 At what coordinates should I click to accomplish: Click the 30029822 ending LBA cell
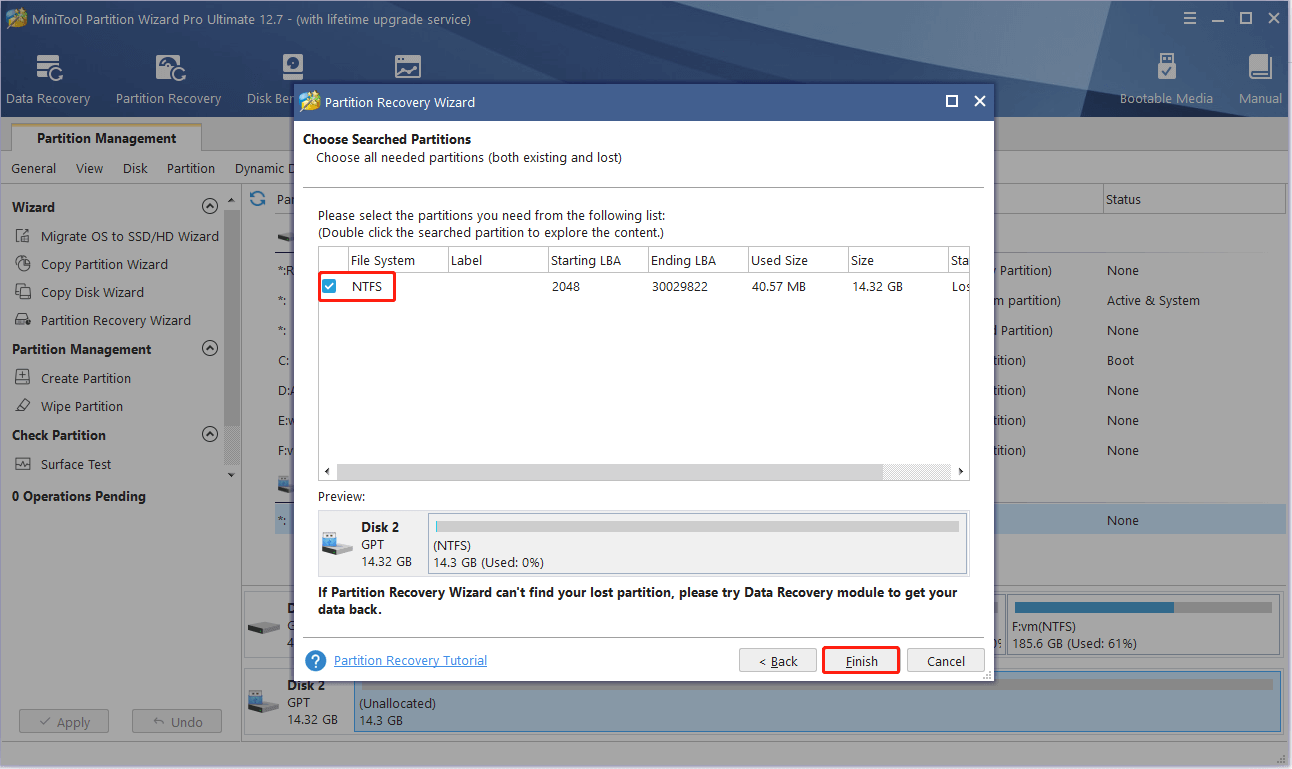[680, 287]
